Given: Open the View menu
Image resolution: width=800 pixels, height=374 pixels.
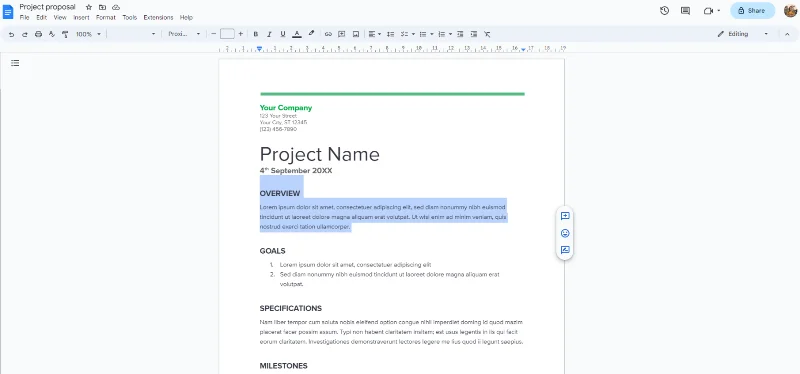Looking at the screenshot, I should click(60, 17).
